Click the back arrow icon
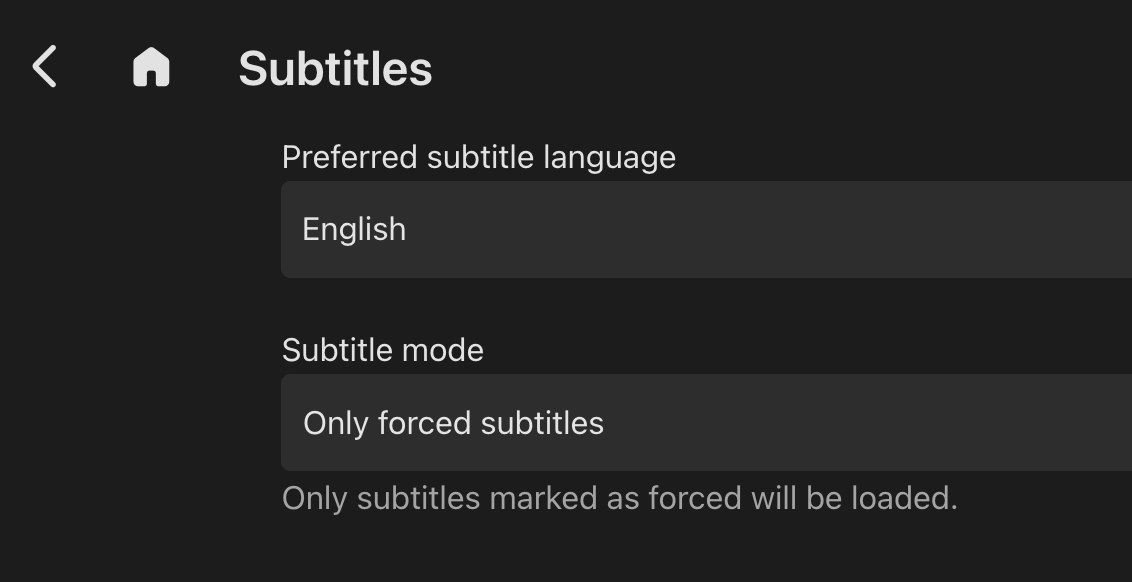This screenshot has width=1132, height=582. [x=45, y=68]
